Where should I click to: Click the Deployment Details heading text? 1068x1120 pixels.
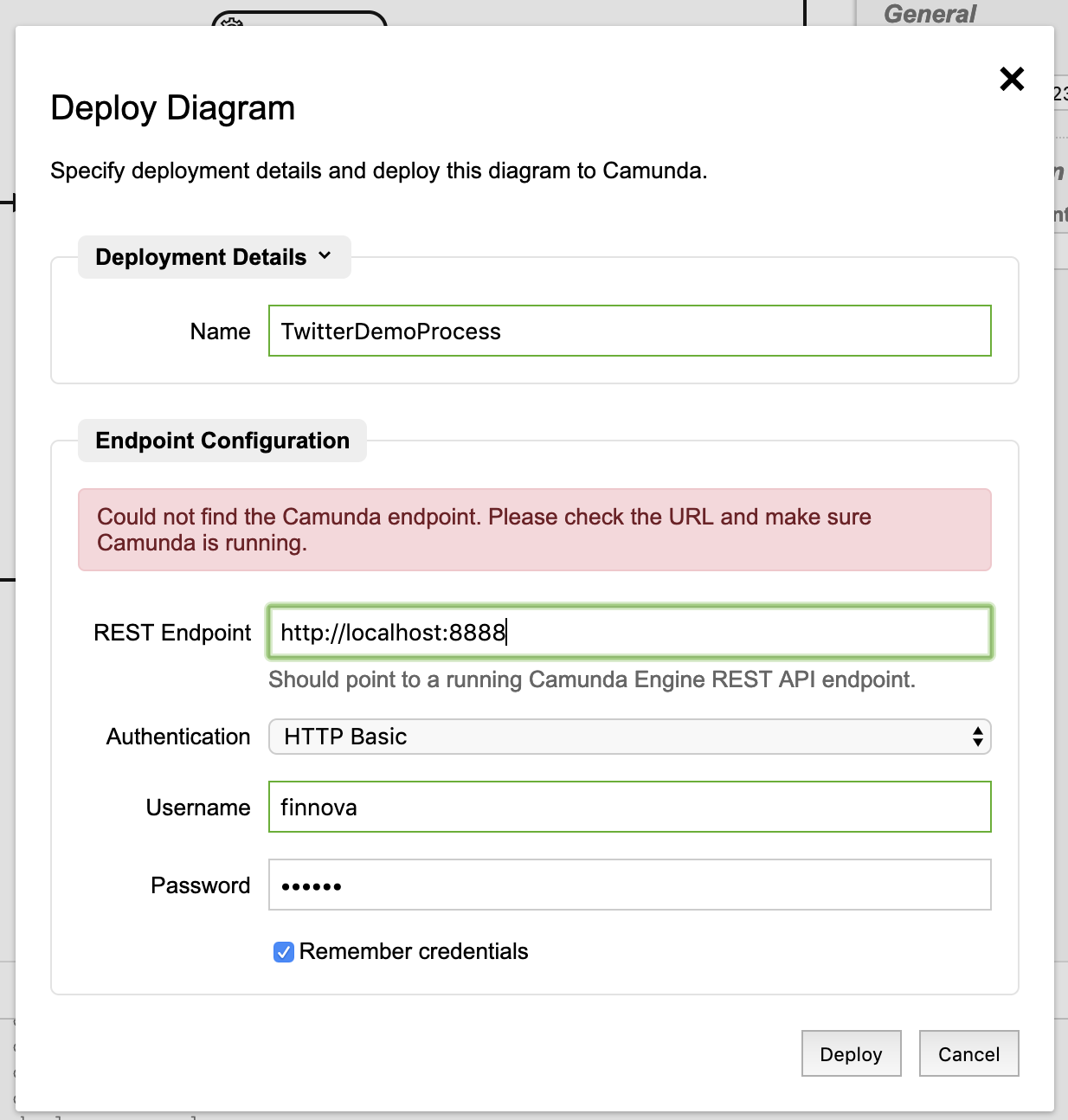click(201, 257)
